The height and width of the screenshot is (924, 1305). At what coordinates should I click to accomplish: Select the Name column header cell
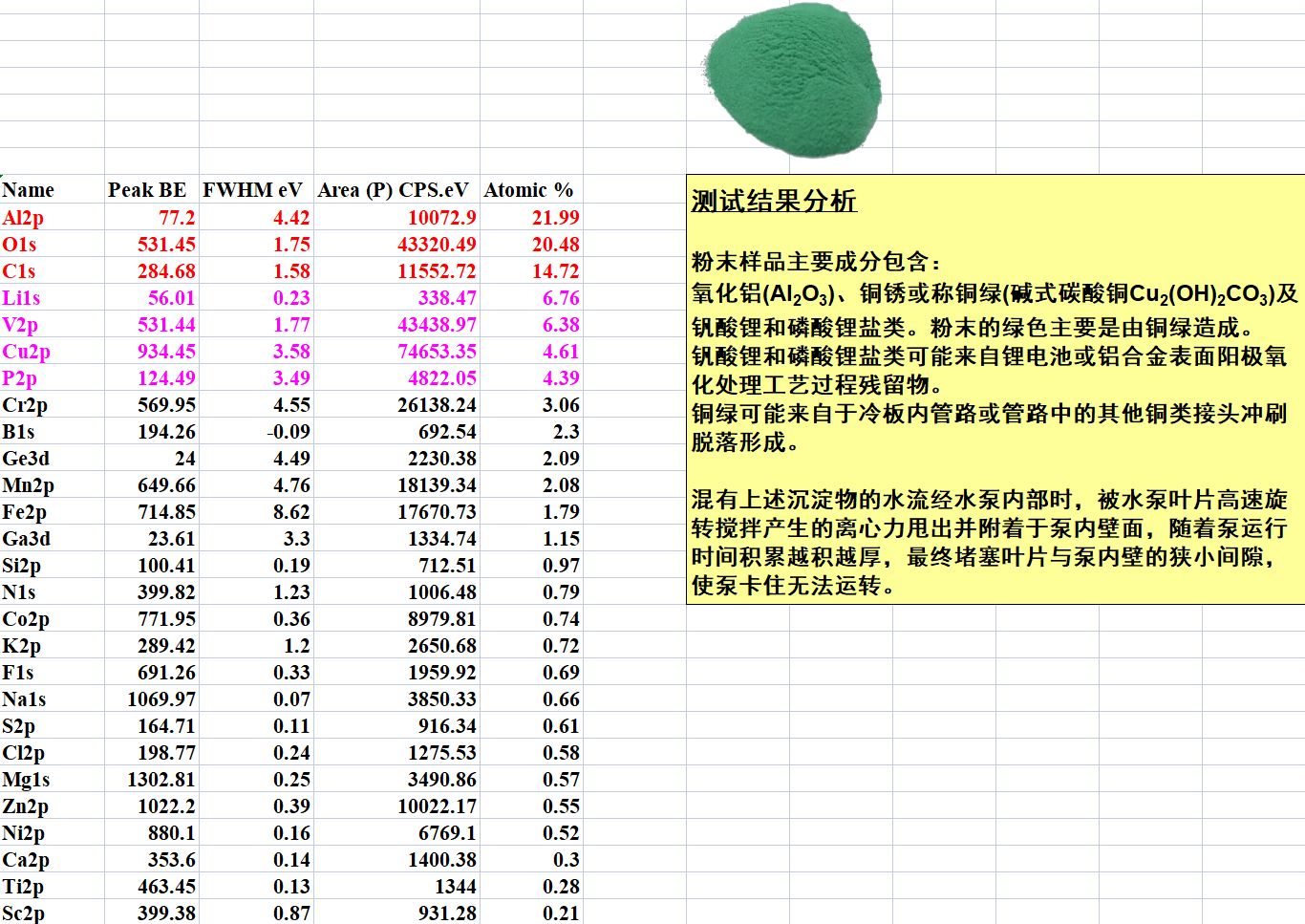pos(29,190)
